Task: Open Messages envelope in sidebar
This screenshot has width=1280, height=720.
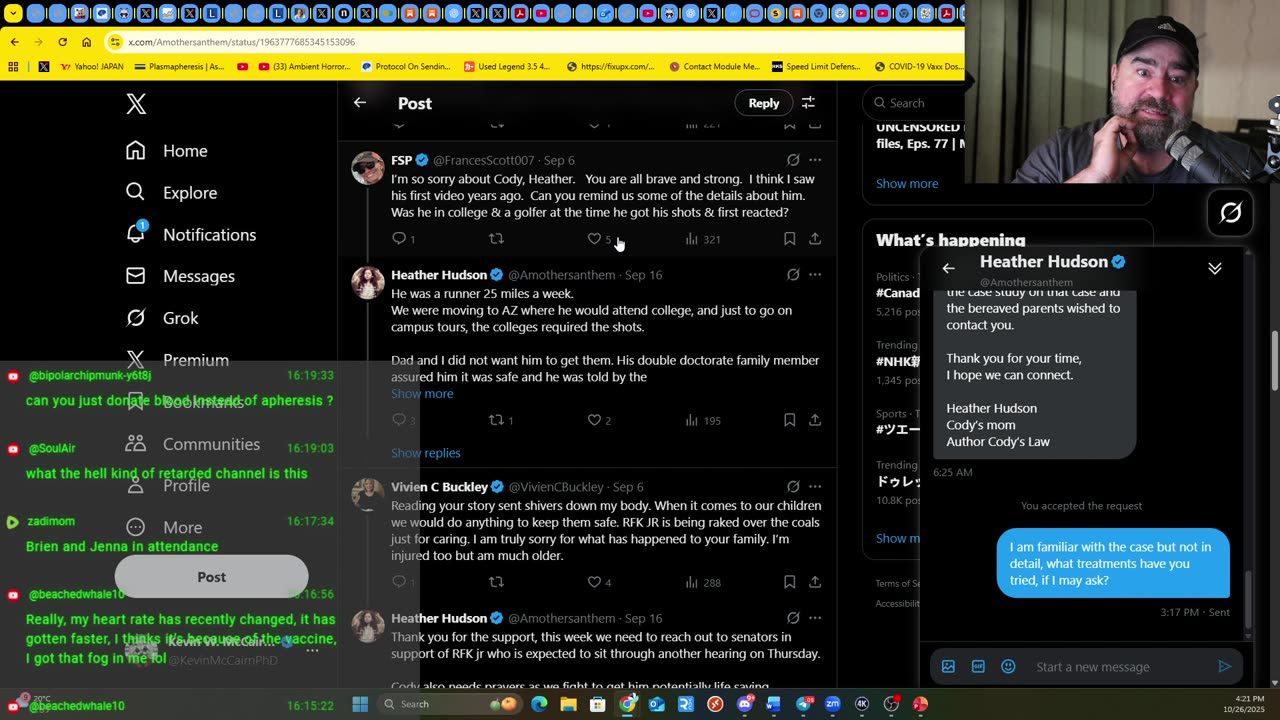Action: tap(180, 275)
